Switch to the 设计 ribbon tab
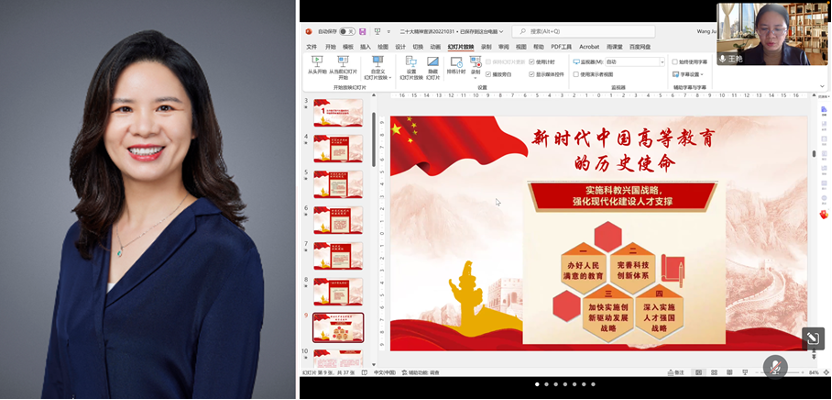The height and width of the screenshot is (400, 832). (x=401, y=47)
